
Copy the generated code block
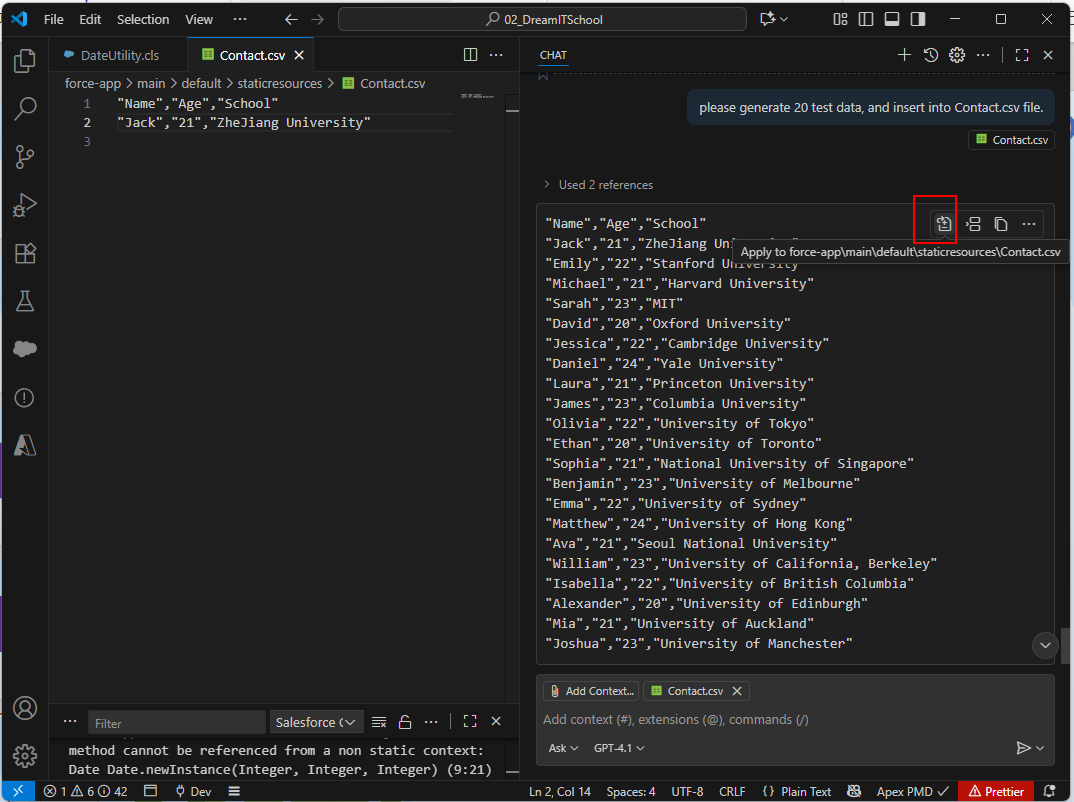[x=1000, y=224]
